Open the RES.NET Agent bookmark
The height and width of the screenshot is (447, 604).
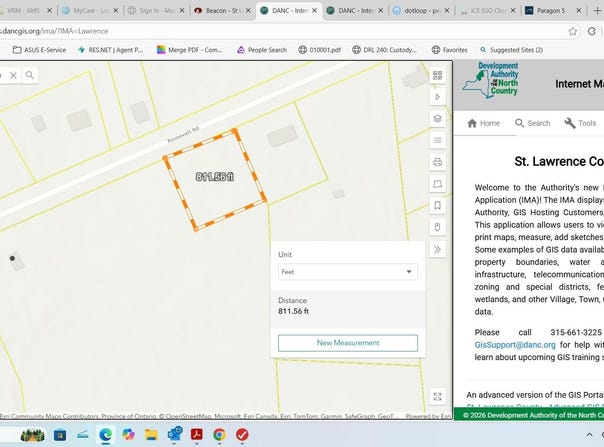(x=110, y=50)
